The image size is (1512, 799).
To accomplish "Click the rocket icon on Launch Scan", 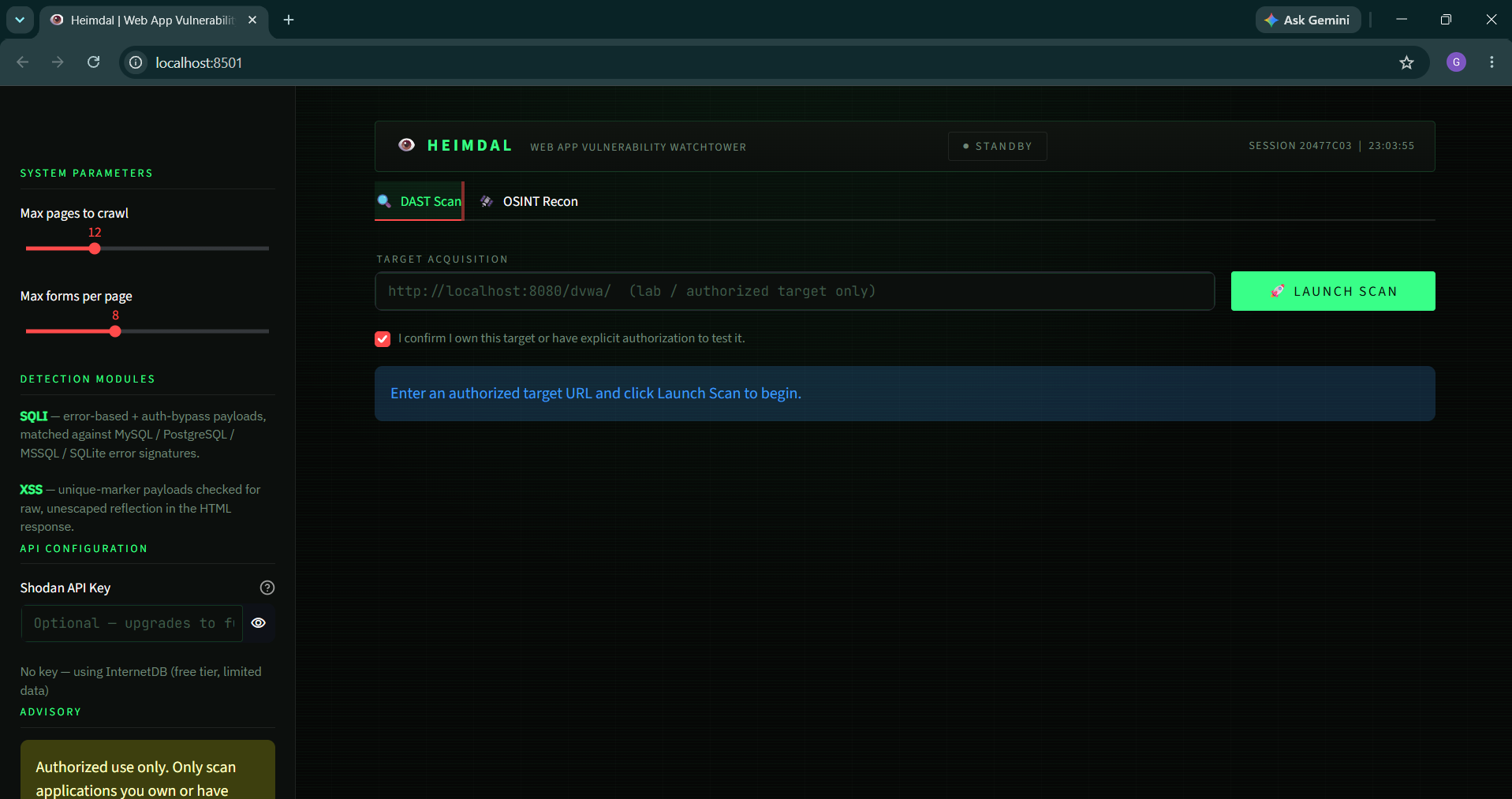I will click(x=1278, y=291).
